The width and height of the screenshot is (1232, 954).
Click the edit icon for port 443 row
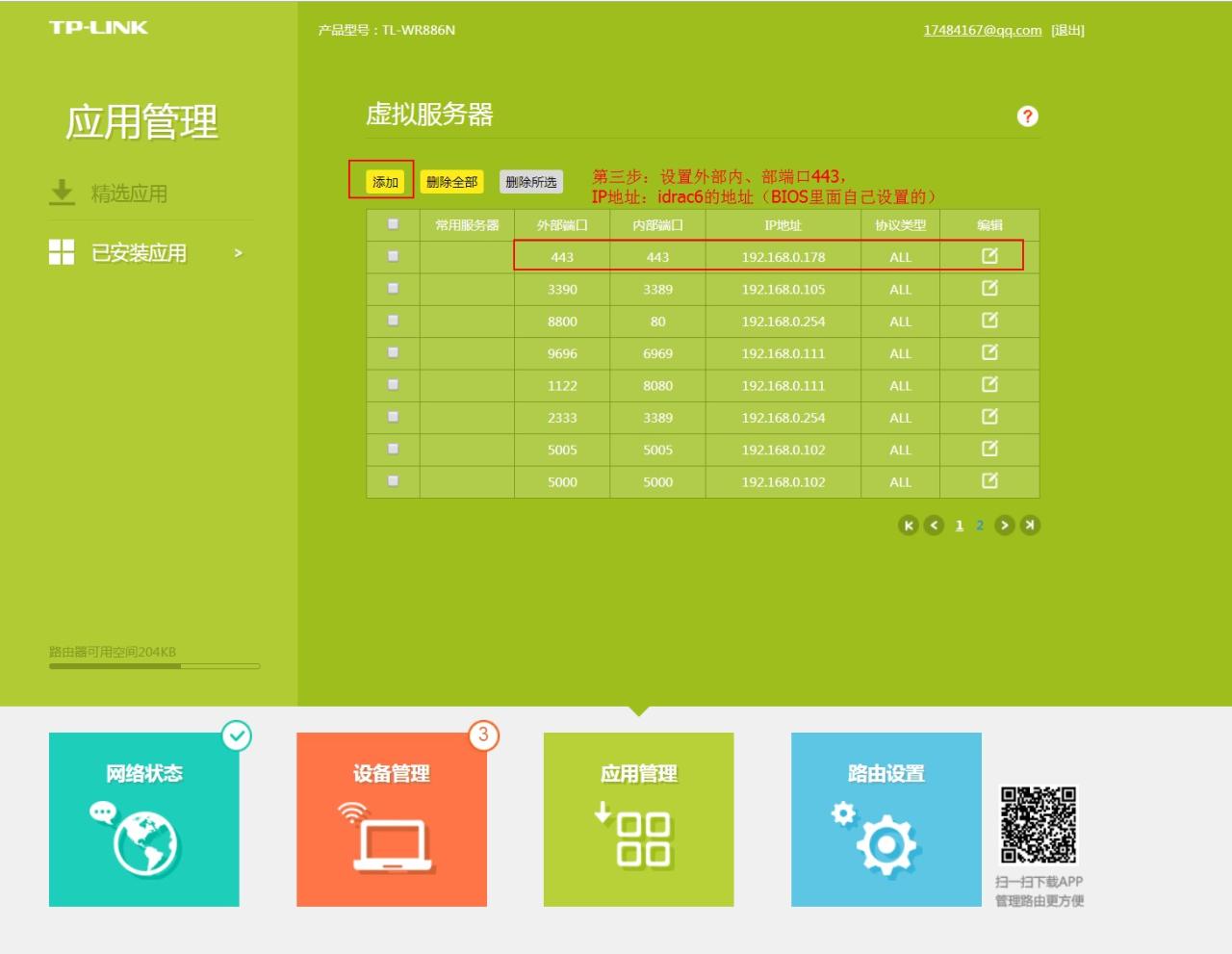(989, 256)
